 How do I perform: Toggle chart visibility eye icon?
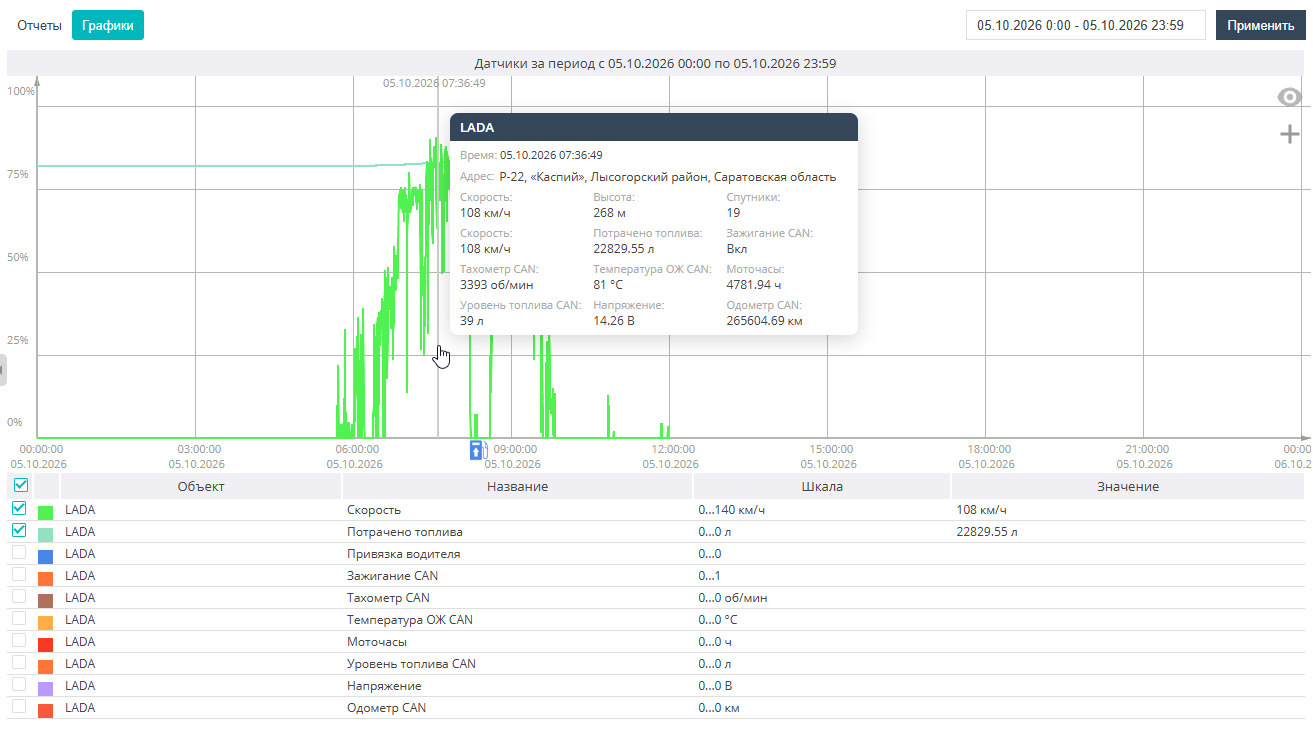coord(1290,97)
